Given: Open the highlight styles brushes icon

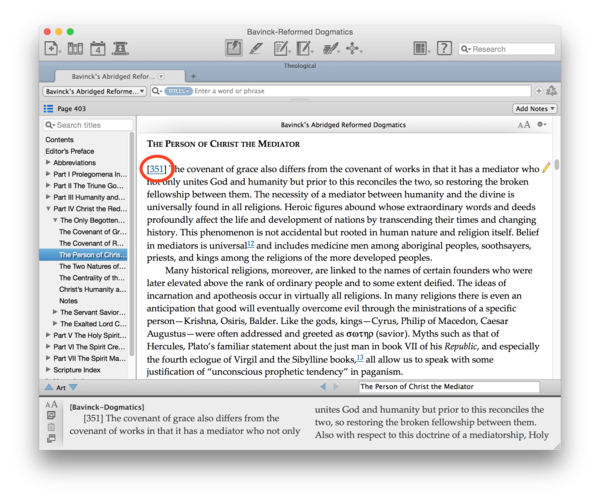Looking at the screenshot, I should coord(331,49).
